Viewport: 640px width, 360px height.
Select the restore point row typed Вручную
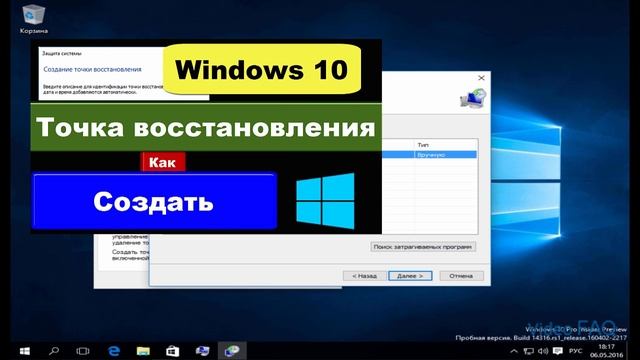tap(429, 155)
